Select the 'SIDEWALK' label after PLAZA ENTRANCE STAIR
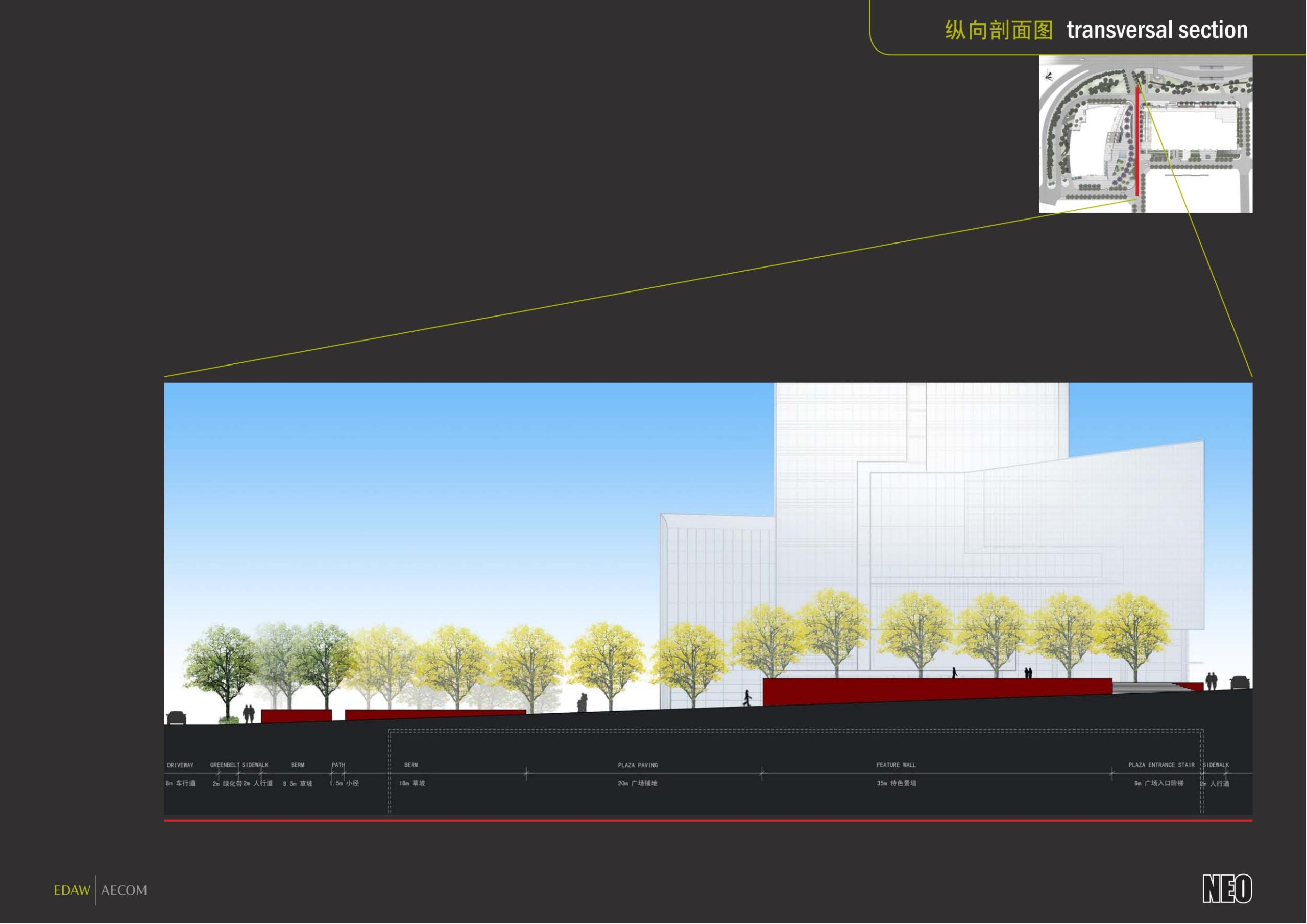Screen dimensions: 1307x924 click(1216, 765)
